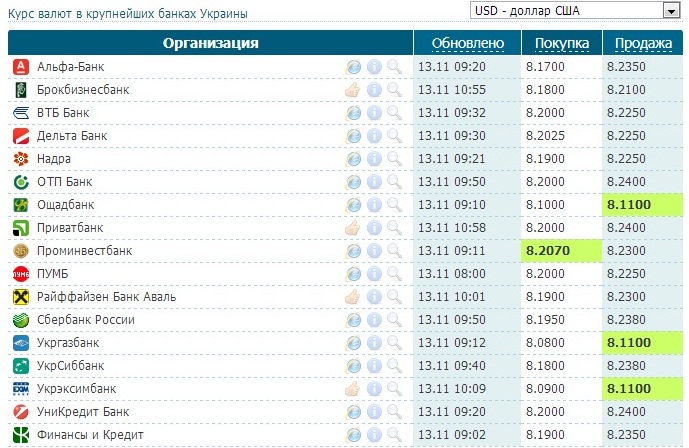
Task: Click the Приватбанк logo icon
Action: pyautogui.click(x=21, y=228)
